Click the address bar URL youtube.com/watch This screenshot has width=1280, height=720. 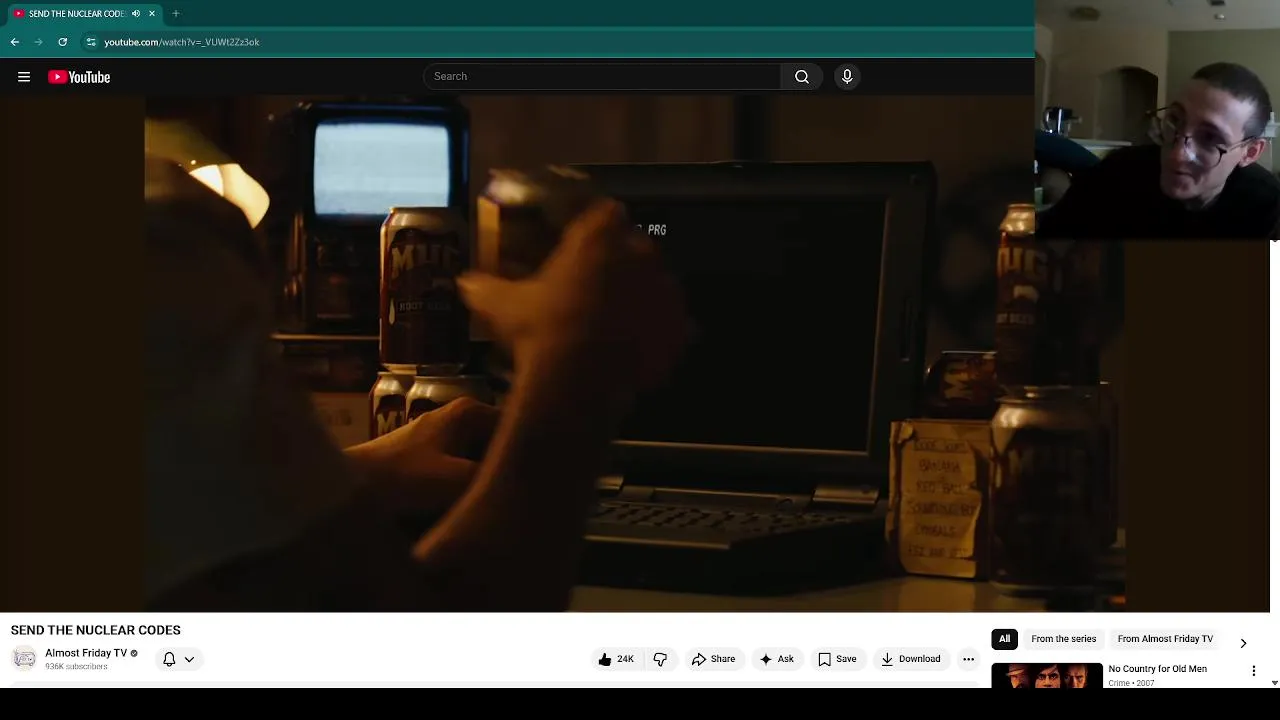[x=181, y=42]
